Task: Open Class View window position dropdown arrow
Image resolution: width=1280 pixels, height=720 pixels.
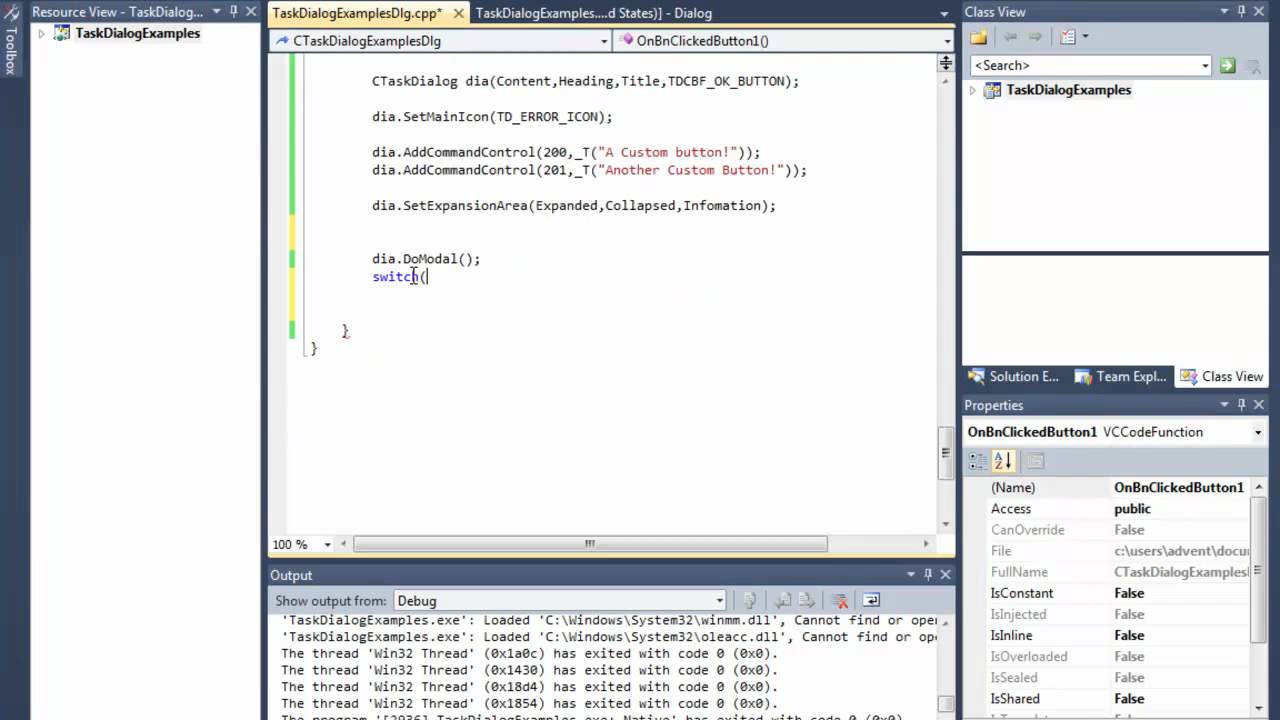Action: pyautogui.click(x=1225, y=12)
